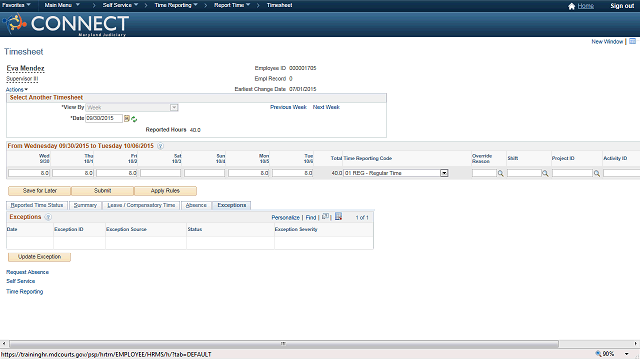This screenshot has width=640, height=360.
Task: Switch to the Reported Time Status tab
Action: click(x=37, y=205)
